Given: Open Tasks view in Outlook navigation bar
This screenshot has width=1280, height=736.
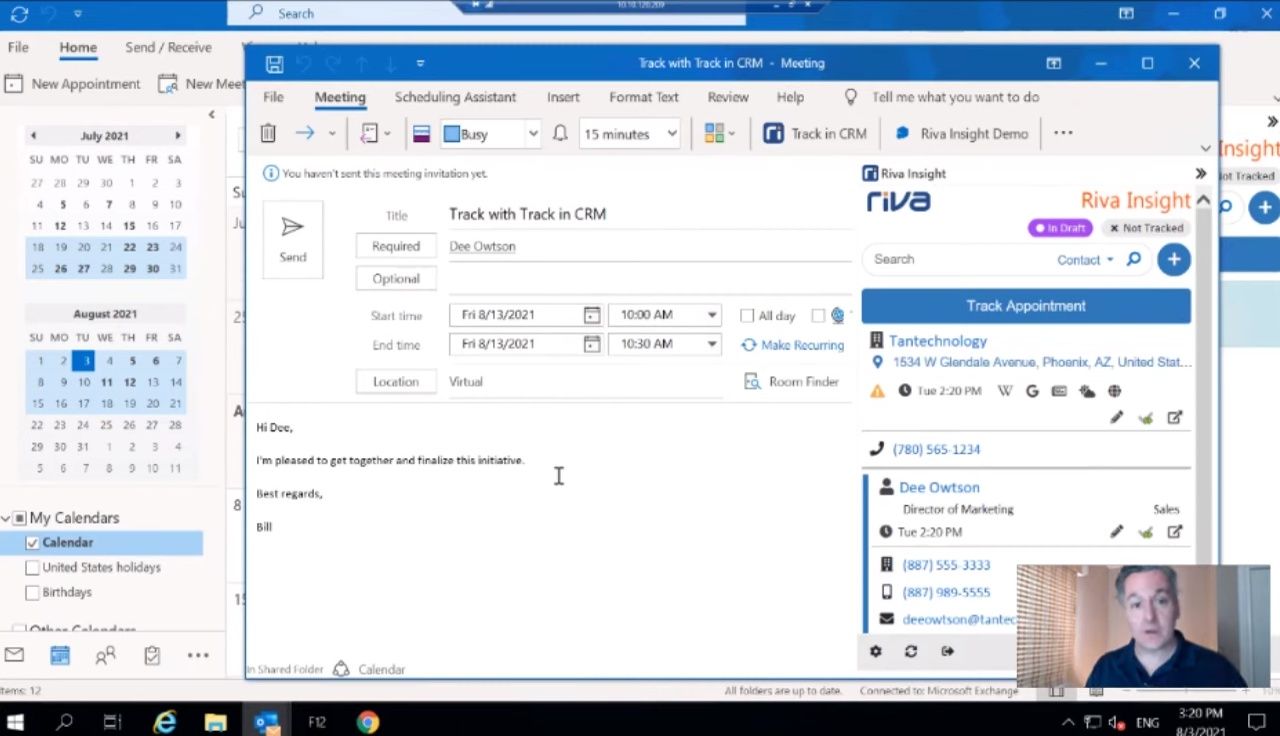Looking at the screenshot, I should tap(152, 656).
